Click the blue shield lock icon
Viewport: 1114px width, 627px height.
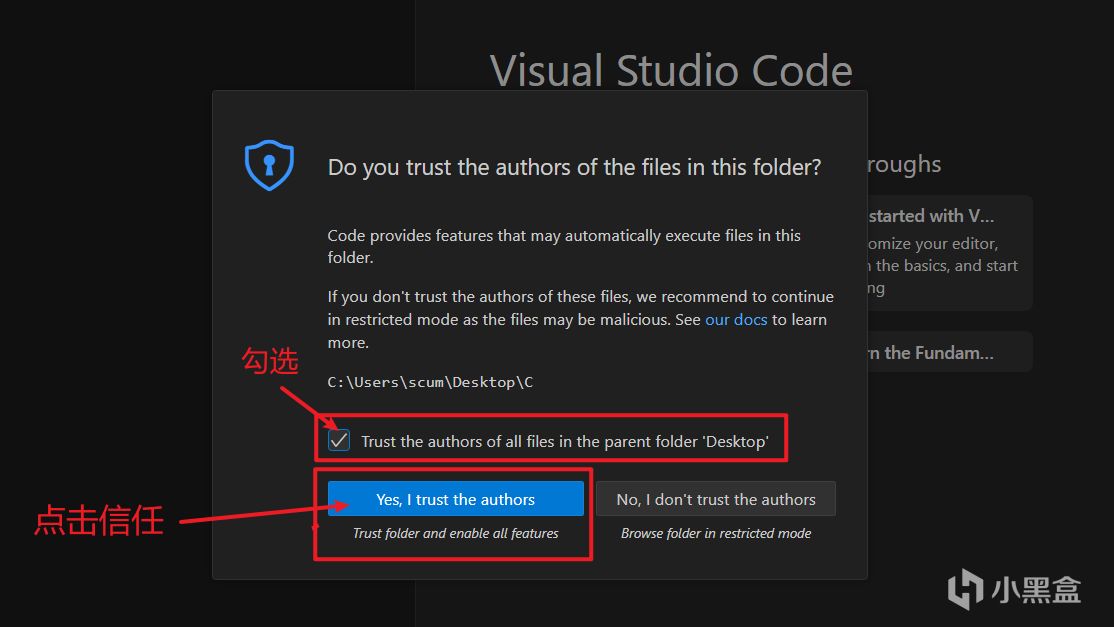click(x=269, y=165)
